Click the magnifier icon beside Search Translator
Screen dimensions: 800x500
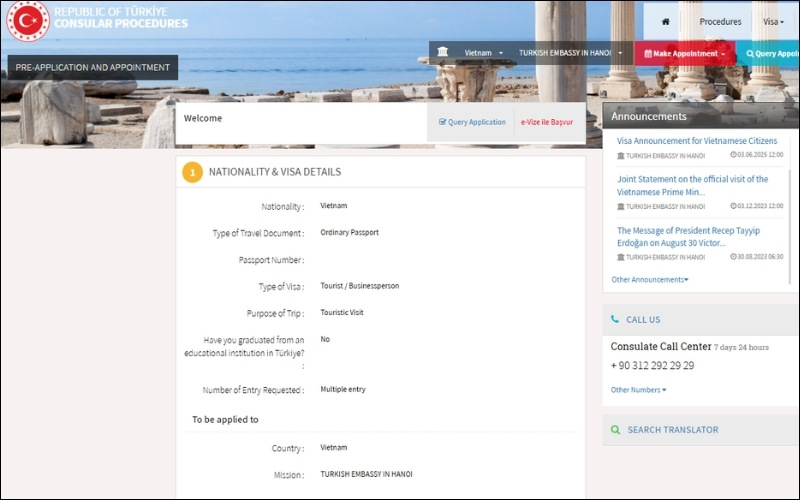[615, 430]
